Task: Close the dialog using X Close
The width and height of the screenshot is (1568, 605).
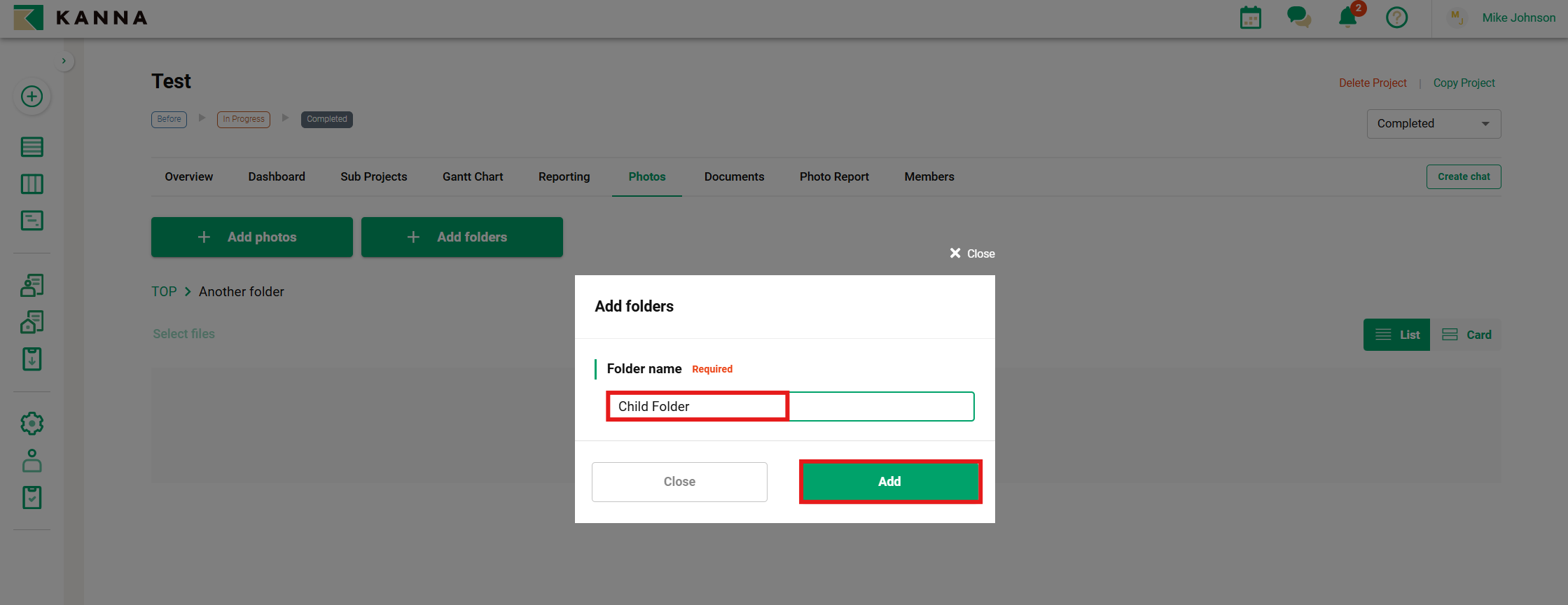Action: (972, 253)
